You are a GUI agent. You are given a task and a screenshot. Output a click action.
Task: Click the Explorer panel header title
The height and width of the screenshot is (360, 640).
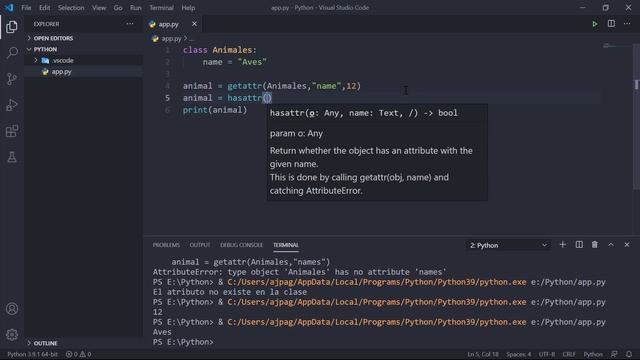(x=46, y=24)
